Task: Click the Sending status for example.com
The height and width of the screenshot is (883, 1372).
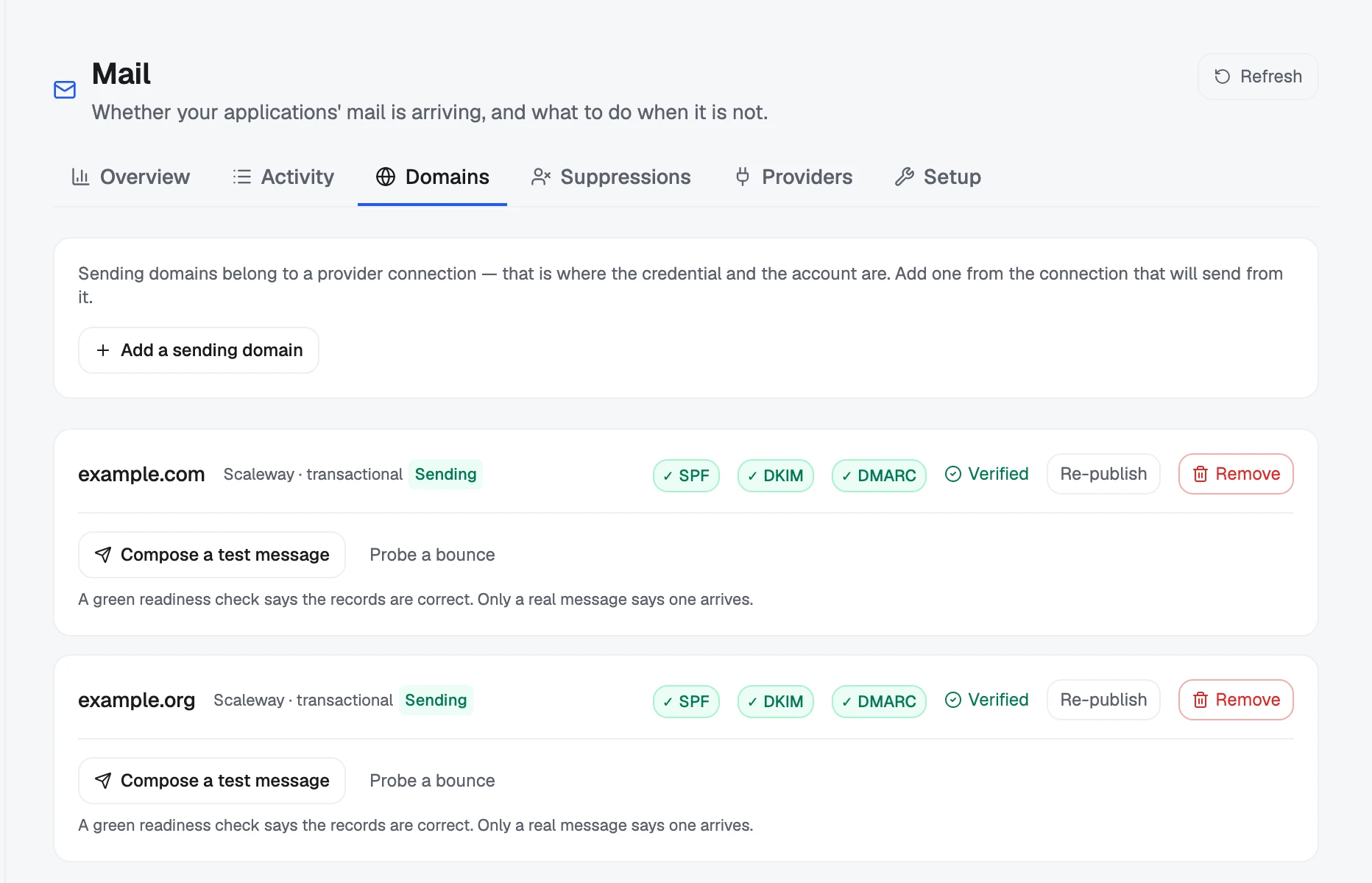Action: (x=445, y=474)
